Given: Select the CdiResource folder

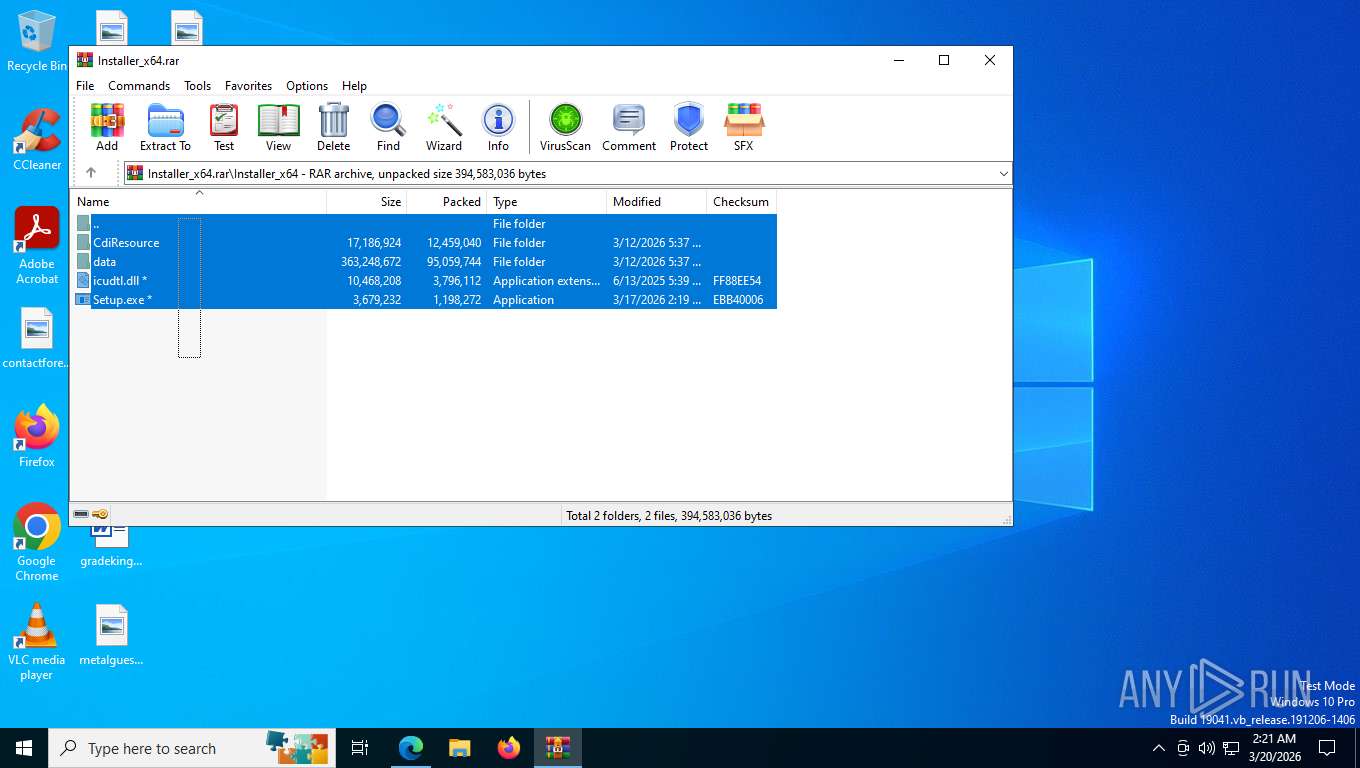Looking at the screenshot, I should (424, 243).
